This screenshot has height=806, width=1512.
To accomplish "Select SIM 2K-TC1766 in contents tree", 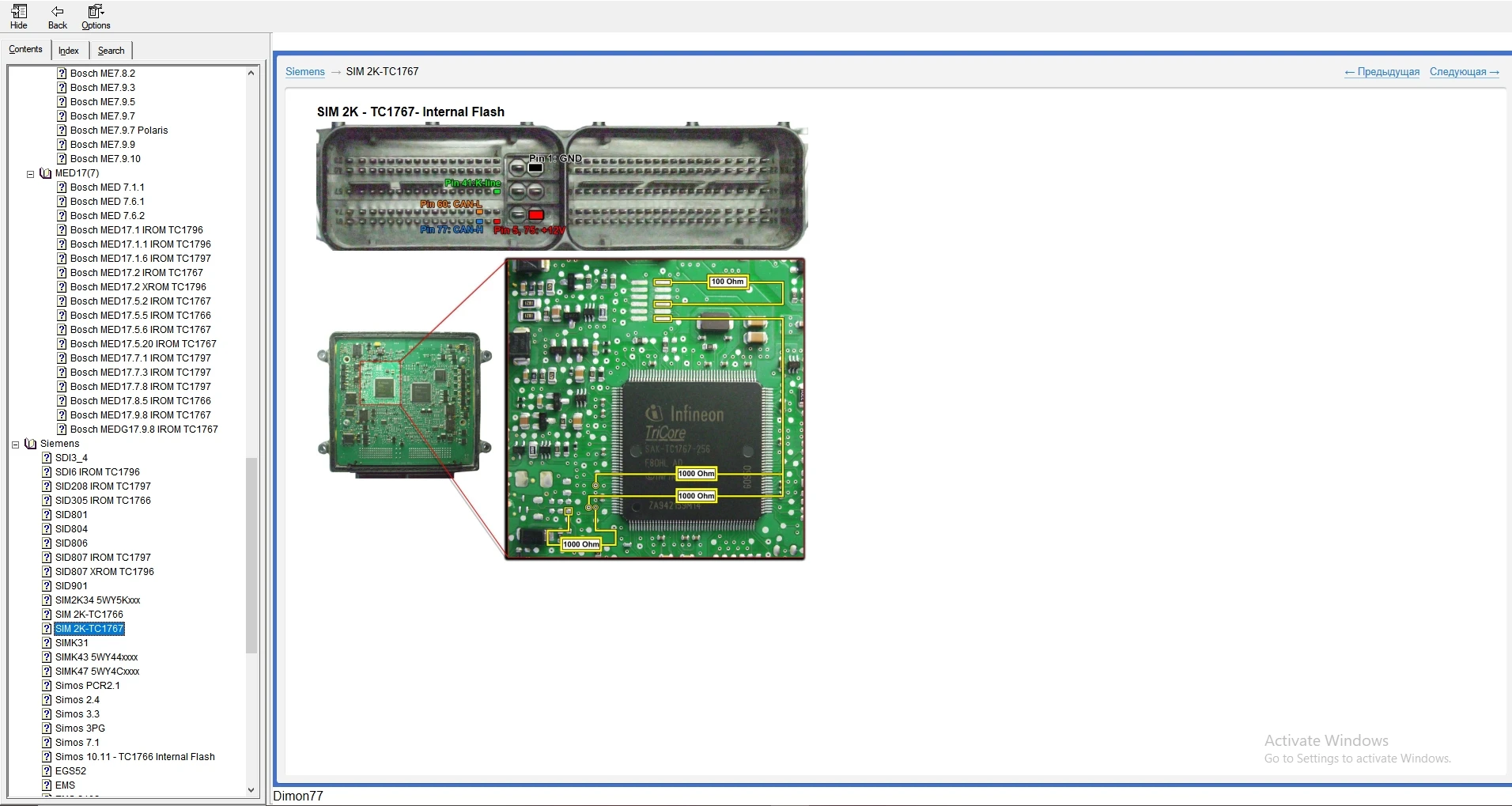I will (89, 615).
